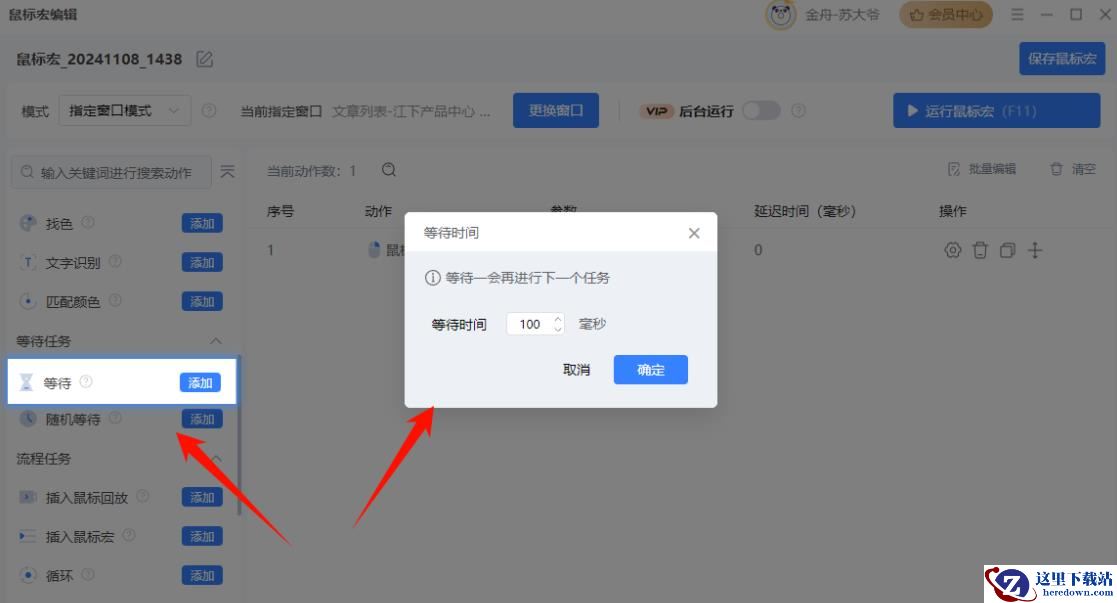Increase wait time with the up stepper arrow

click(558, 319)
